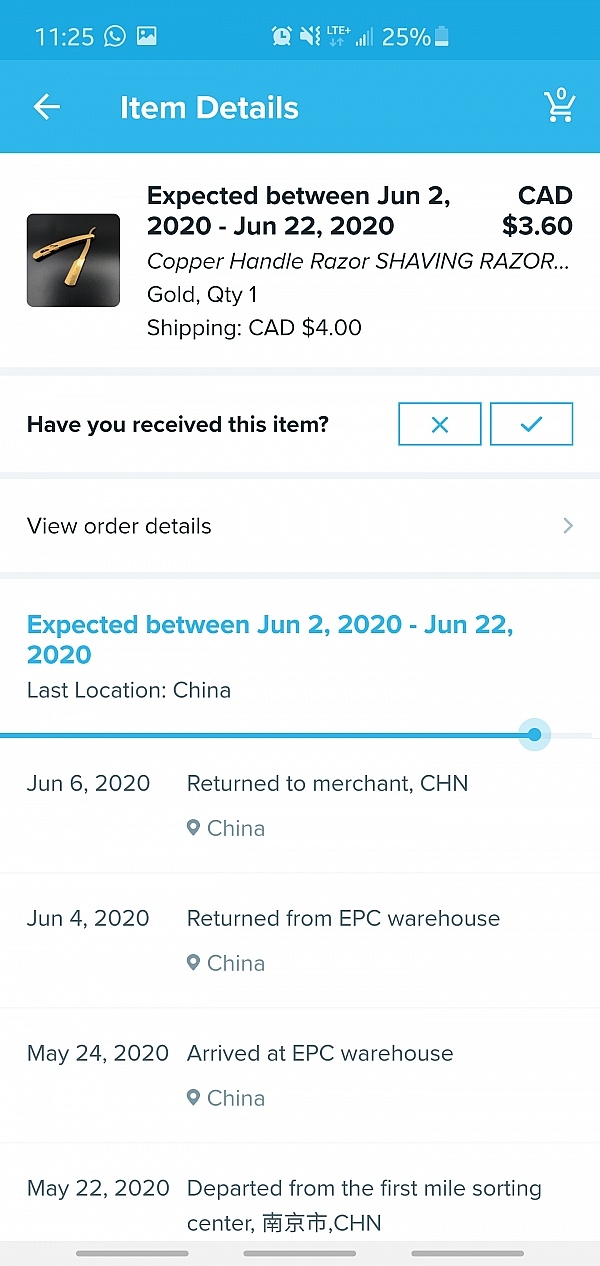This screenshot has width=600, height=1266.
Task: Tap the back arrow icon
Action: coord(47,107)
